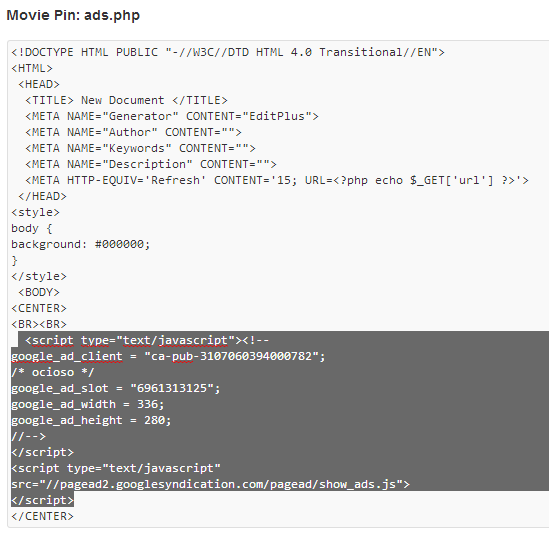Screen dimensions: 549x536
Task: Click the highlighted google_ad_client line
Action: [x=168, y=356]
